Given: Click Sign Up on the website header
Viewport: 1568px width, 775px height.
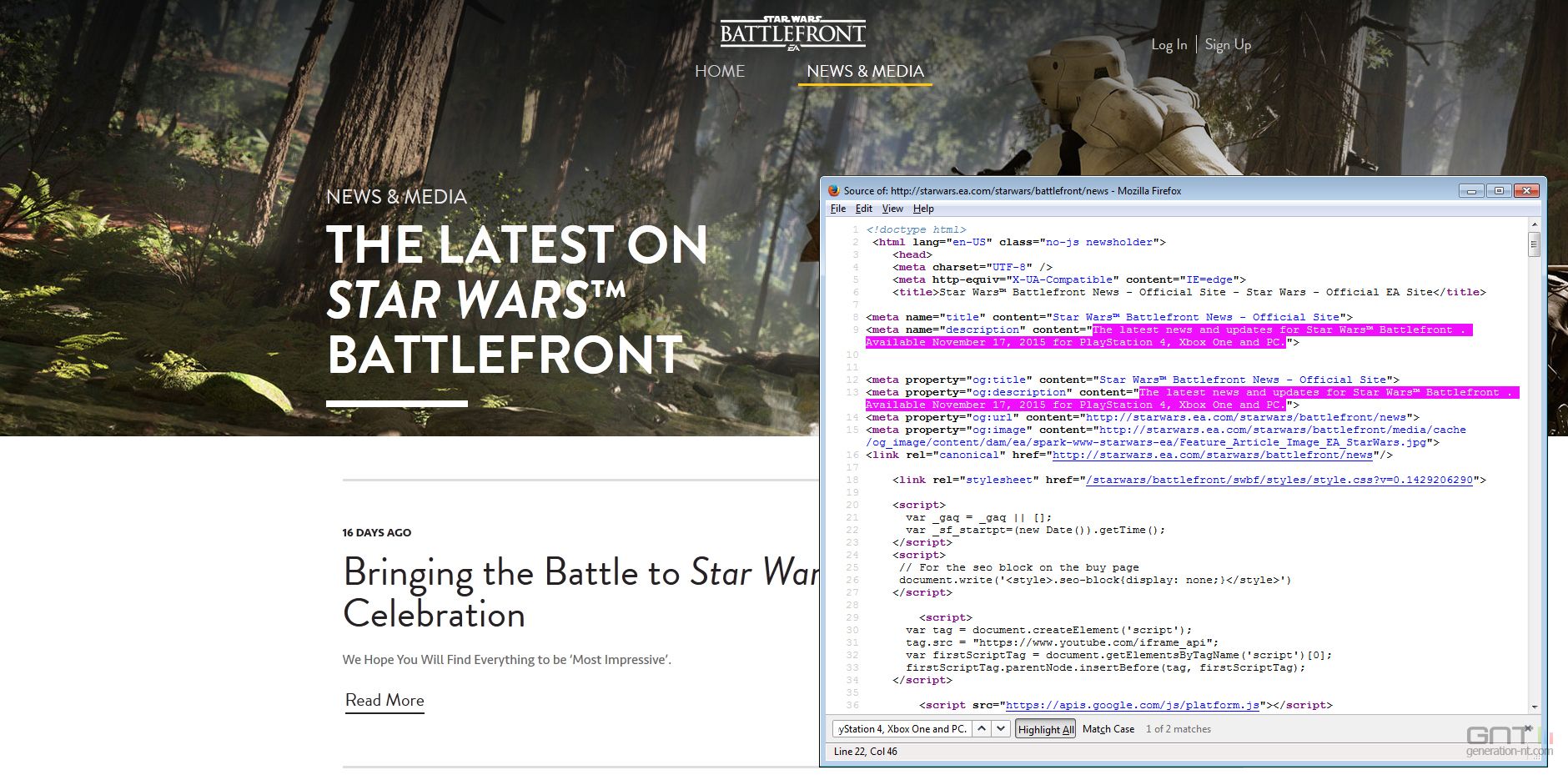Looking at the screenshot, I should pos(1228,45).
